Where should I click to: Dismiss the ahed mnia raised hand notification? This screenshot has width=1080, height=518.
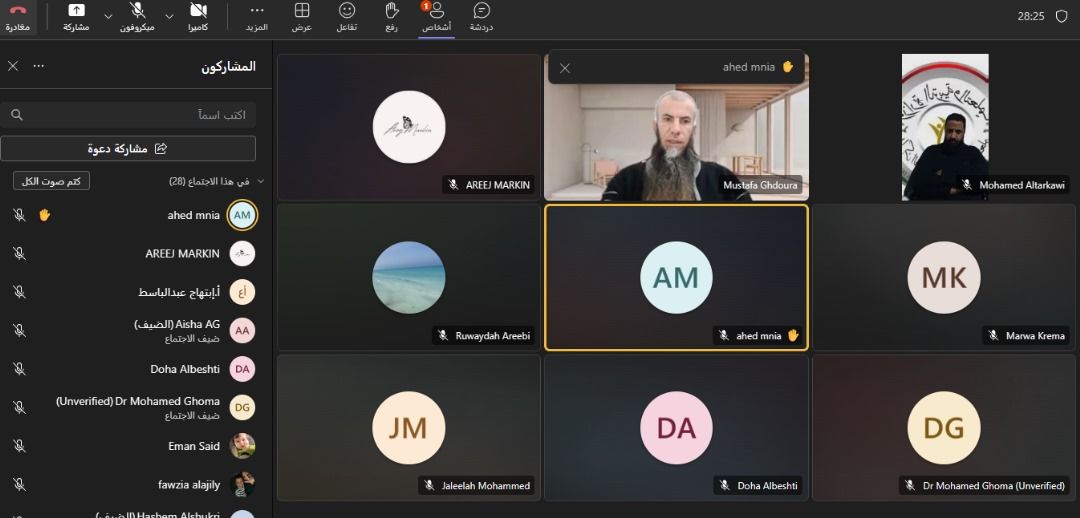point(565,68)
